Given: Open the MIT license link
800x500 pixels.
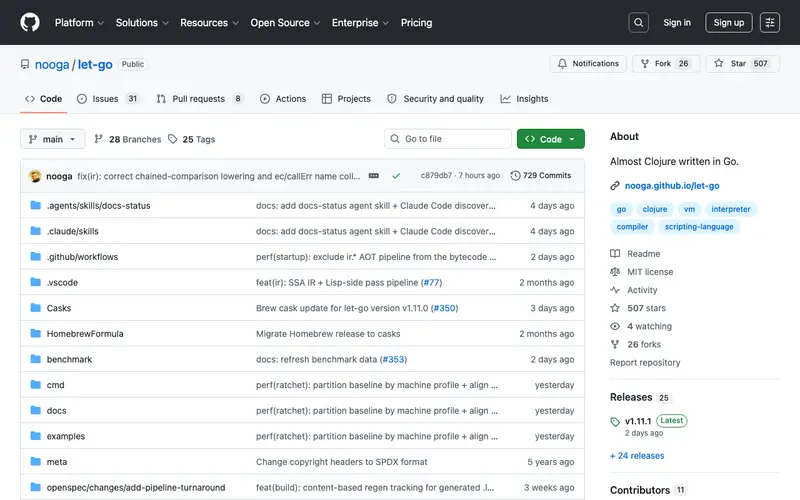Looking at the screenshot, I should click(x=642, y=272).
